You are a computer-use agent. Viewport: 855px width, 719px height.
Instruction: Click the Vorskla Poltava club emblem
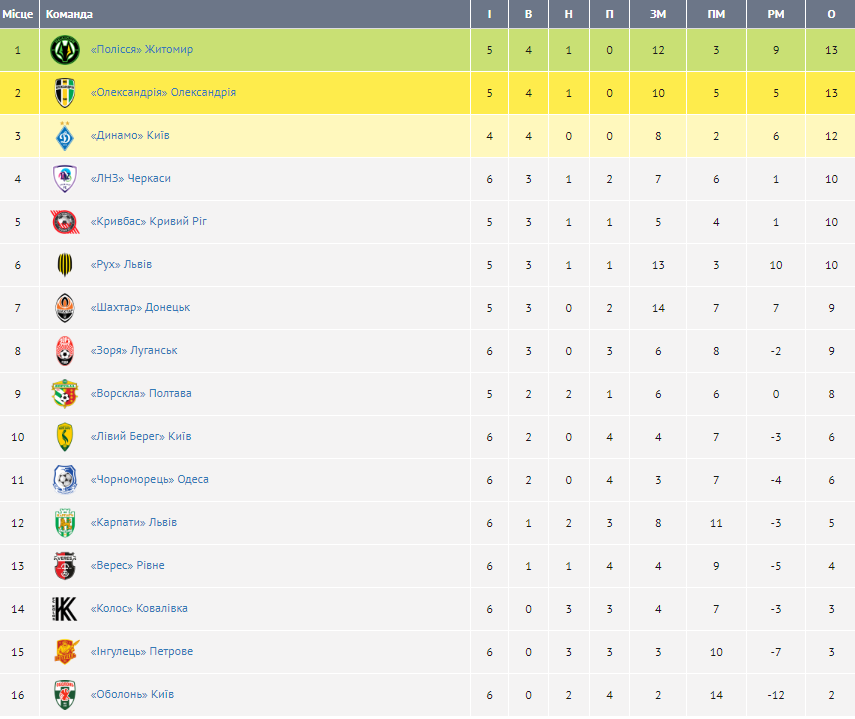tap(65, 393)
